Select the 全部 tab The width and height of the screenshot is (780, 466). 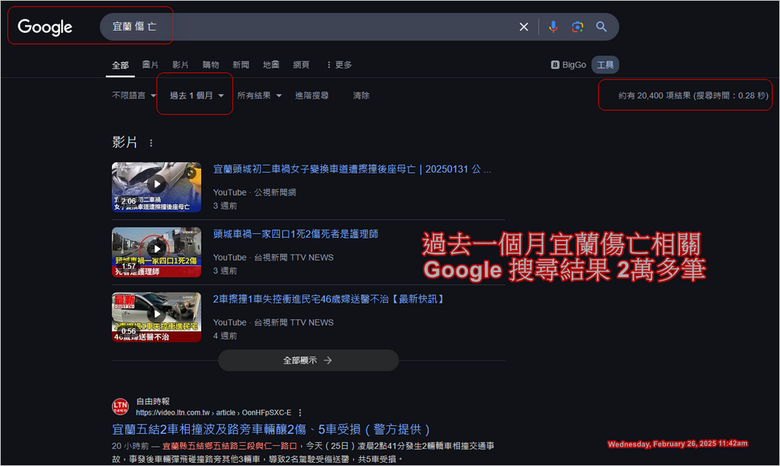click(120, 65)
